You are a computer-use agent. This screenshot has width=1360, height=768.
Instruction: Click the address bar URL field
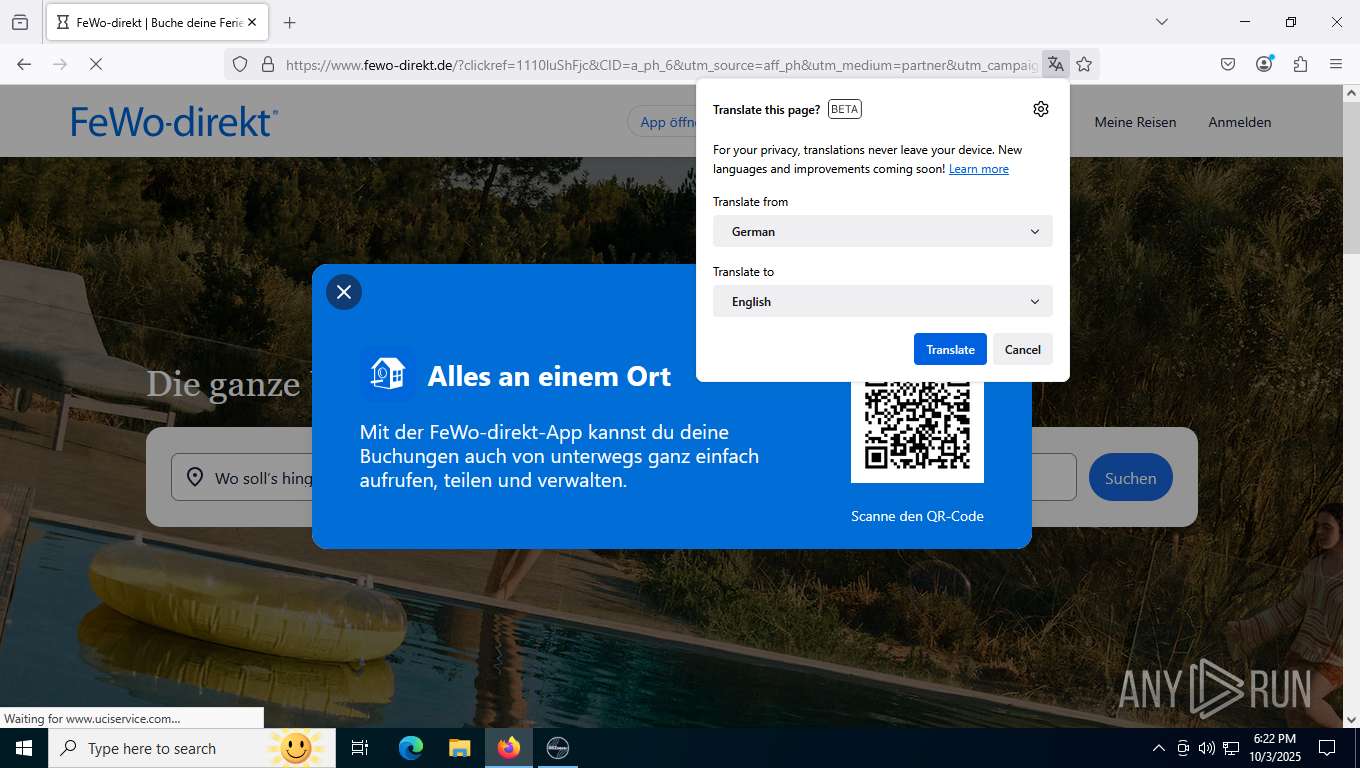coord(660,64)
